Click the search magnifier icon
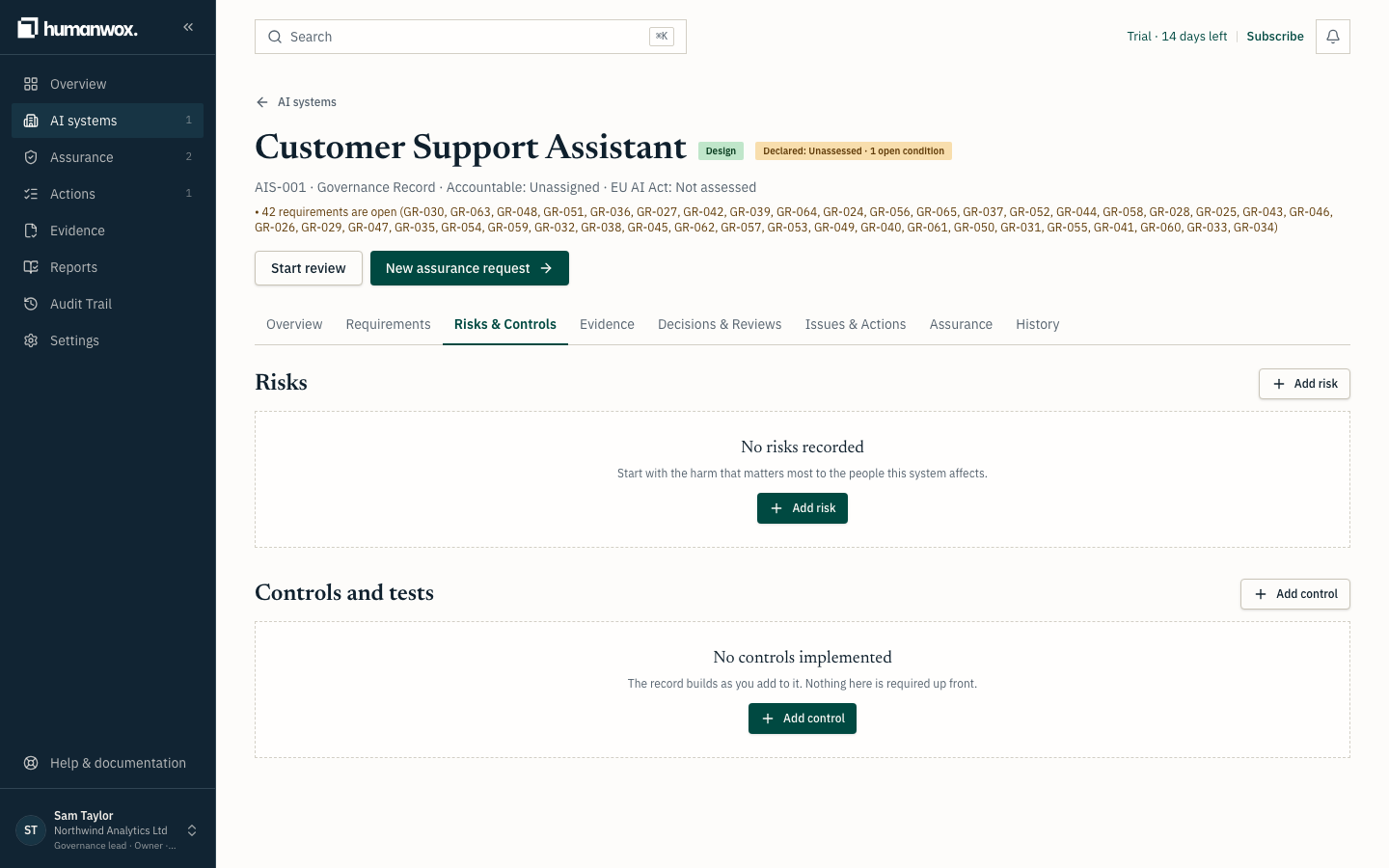 pos(275,37)
